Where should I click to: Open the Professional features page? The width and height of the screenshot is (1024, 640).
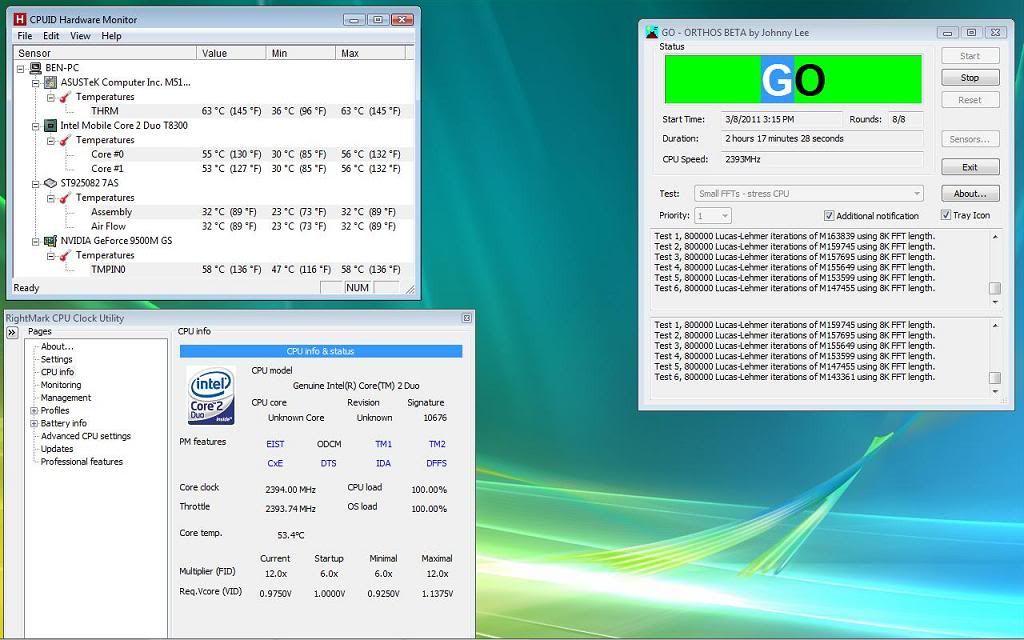[x=82, y=462]
